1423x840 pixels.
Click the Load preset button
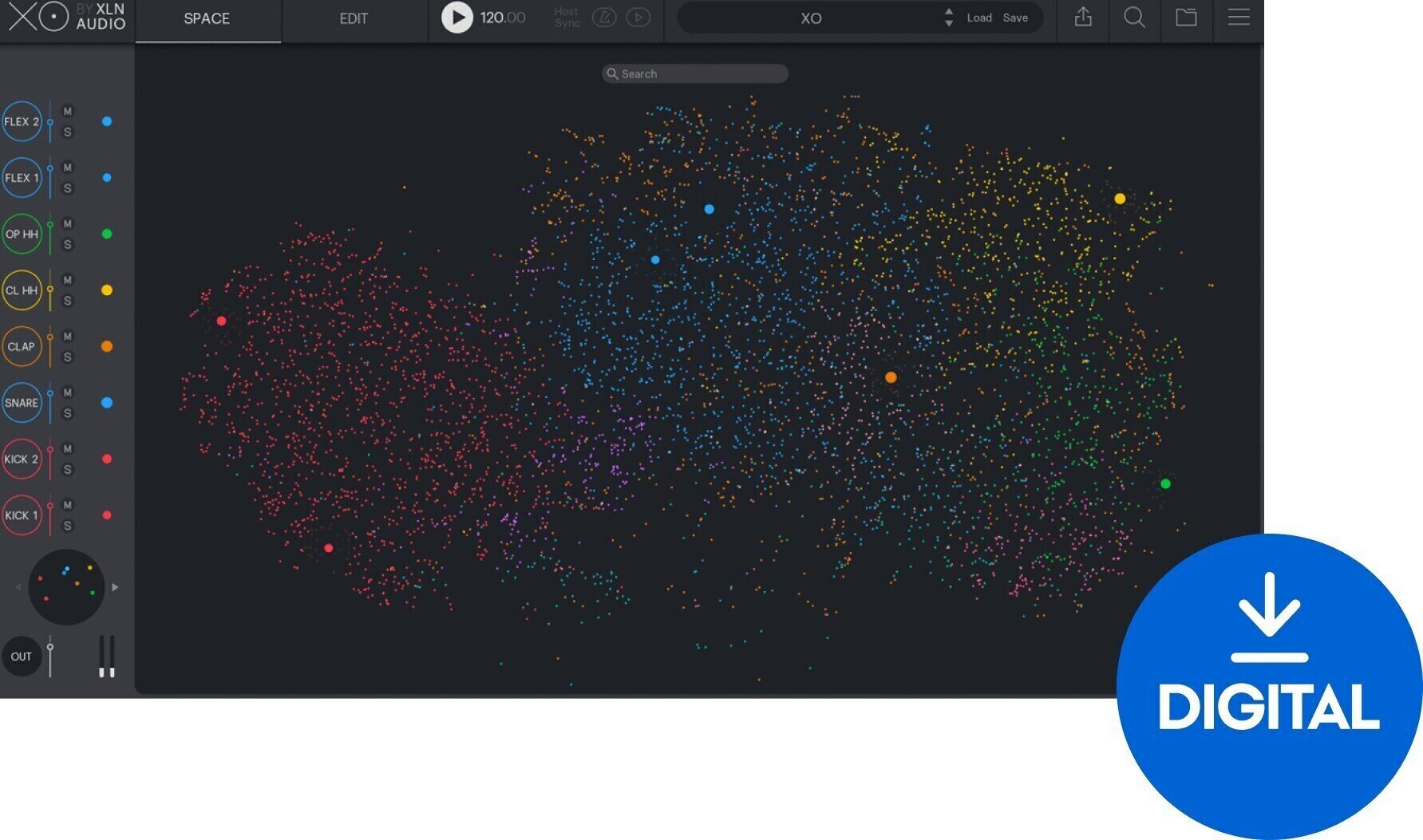coord(979,18)
